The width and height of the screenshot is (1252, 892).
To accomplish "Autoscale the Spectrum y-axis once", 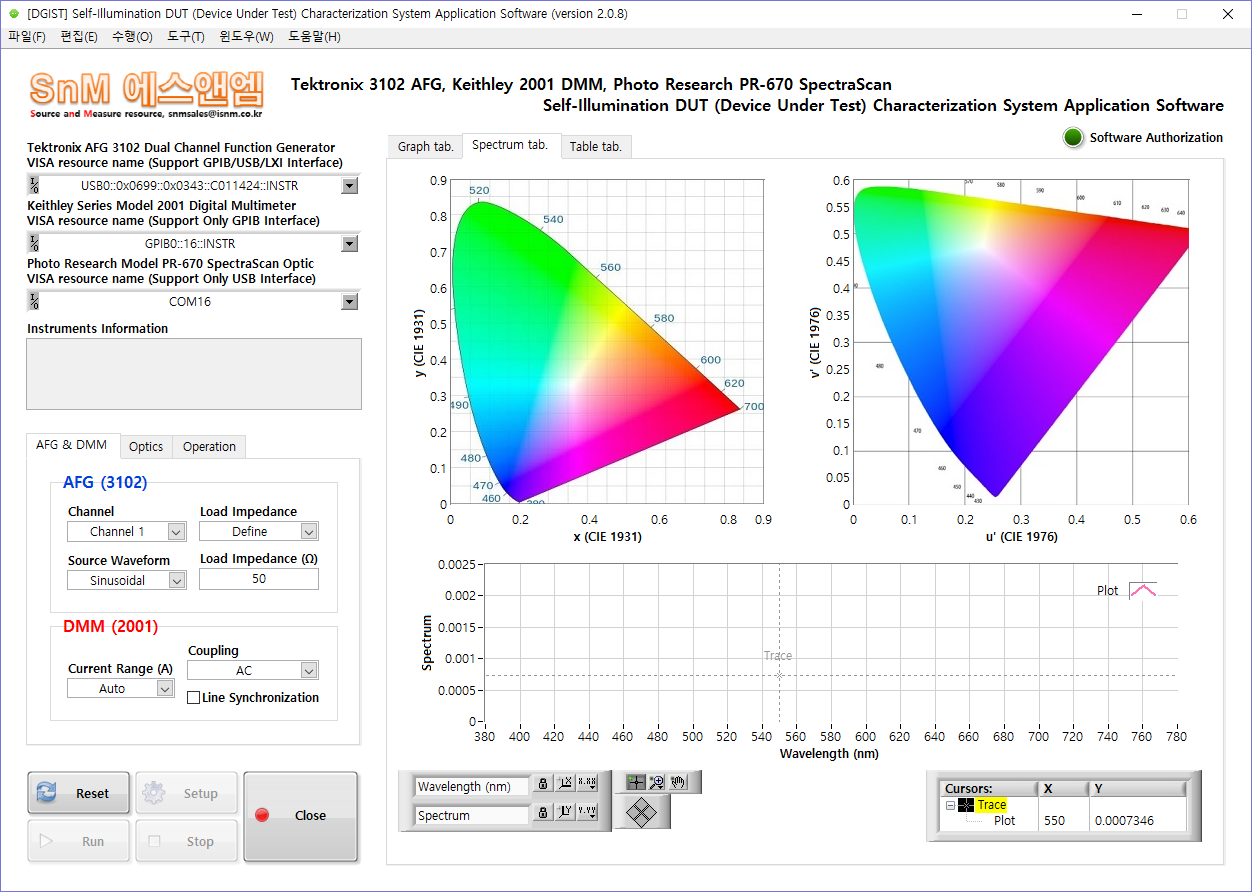I will click(x=565, y=813).
